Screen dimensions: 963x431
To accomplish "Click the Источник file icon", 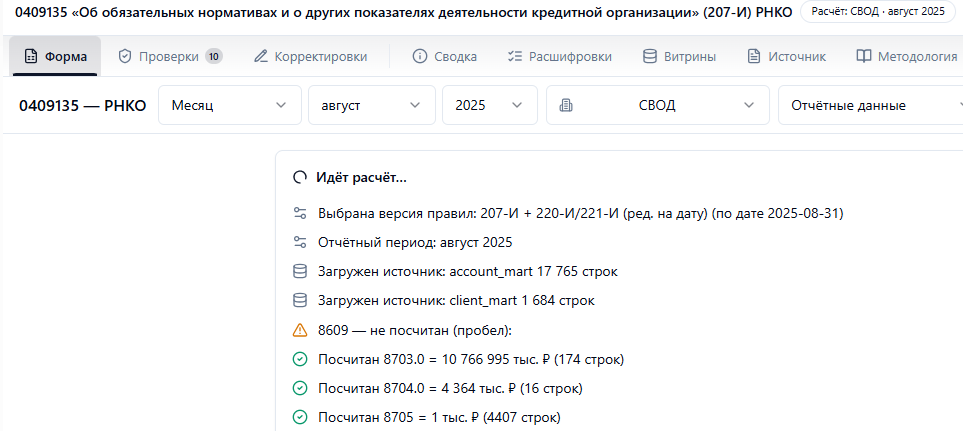I will pos(754,56).
